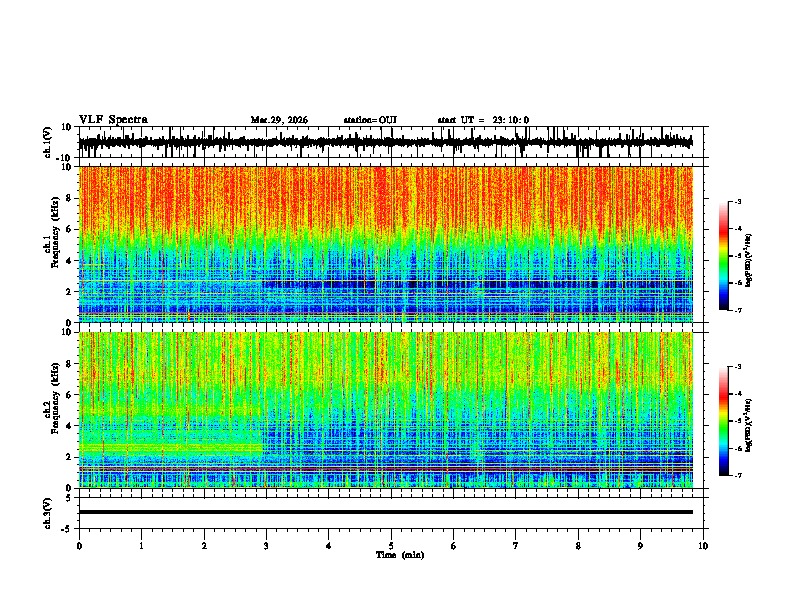
Task: Click the time axis tick label '8'
Action: coord(578,546)
